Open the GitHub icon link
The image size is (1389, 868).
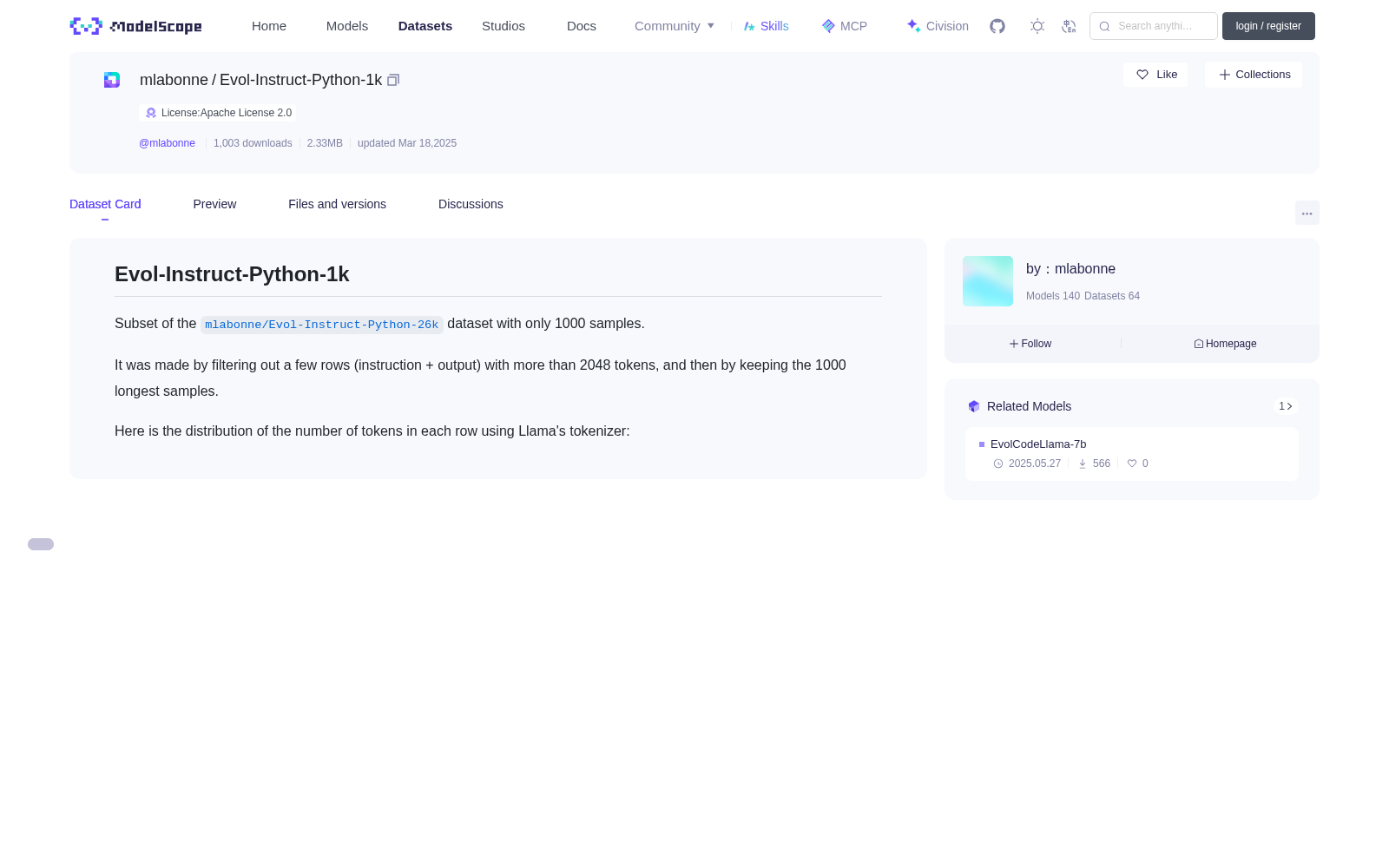tap(997, 26)
